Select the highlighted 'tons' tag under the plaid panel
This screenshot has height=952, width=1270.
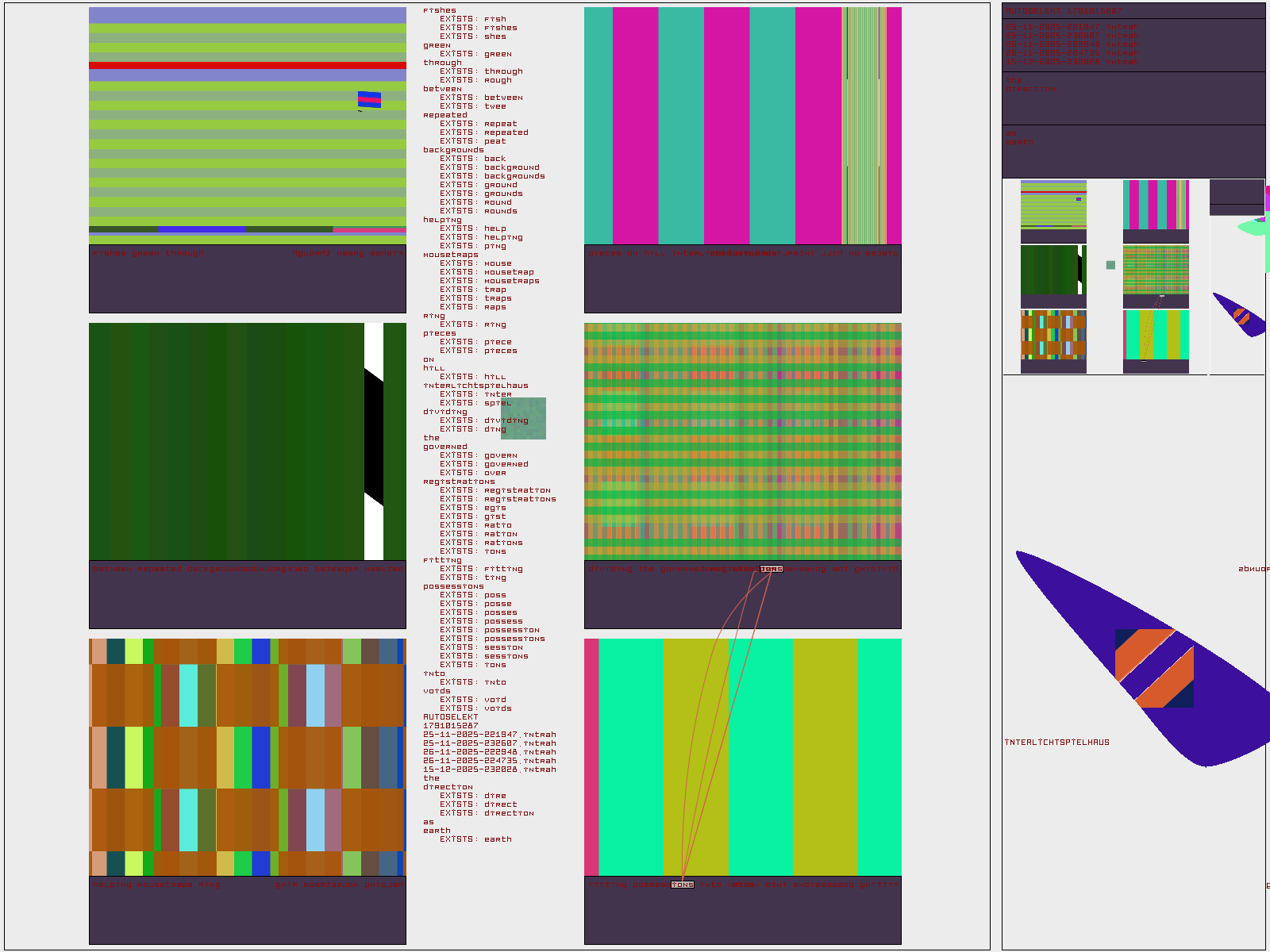[x=771, y=569]
